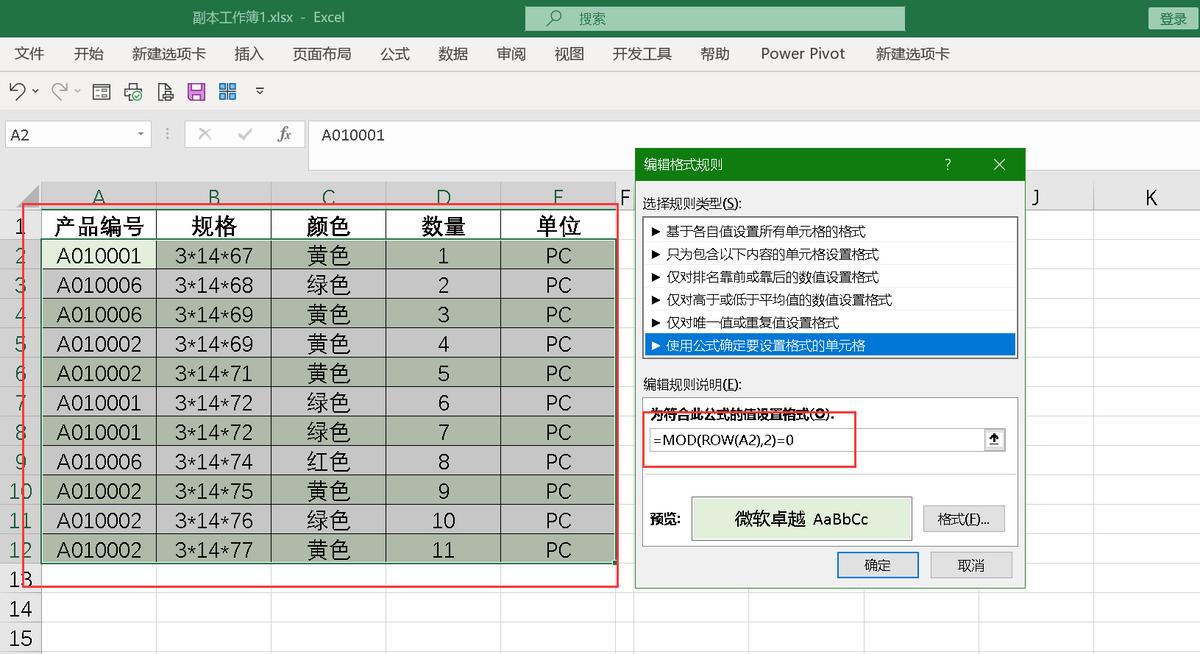Click the 确定 button in dialog
This screenshot has width=1200, height=654.
click(878, 565)
